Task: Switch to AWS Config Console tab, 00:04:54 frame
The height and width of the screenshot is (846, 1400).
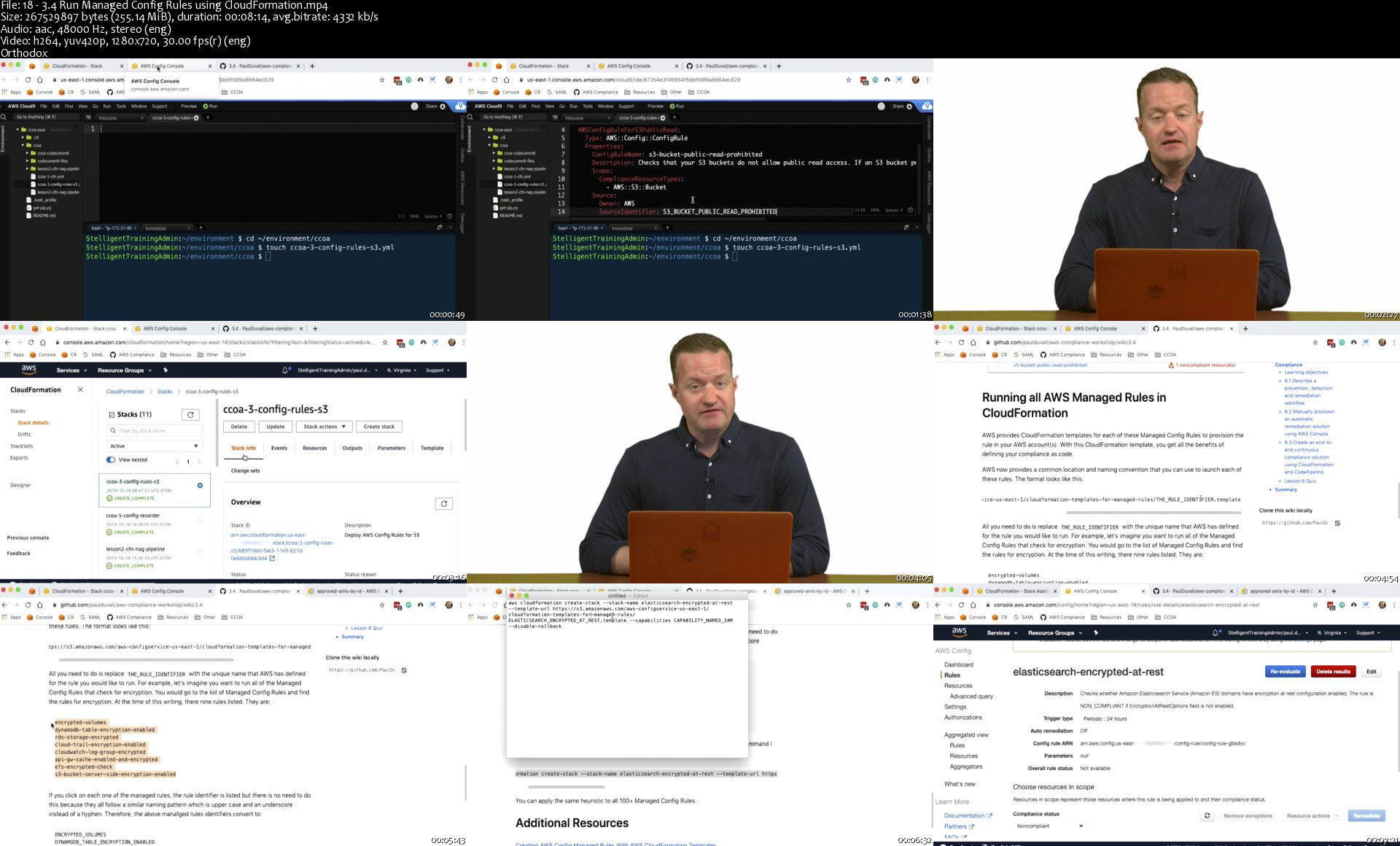Action: [x=1095, y=329]
